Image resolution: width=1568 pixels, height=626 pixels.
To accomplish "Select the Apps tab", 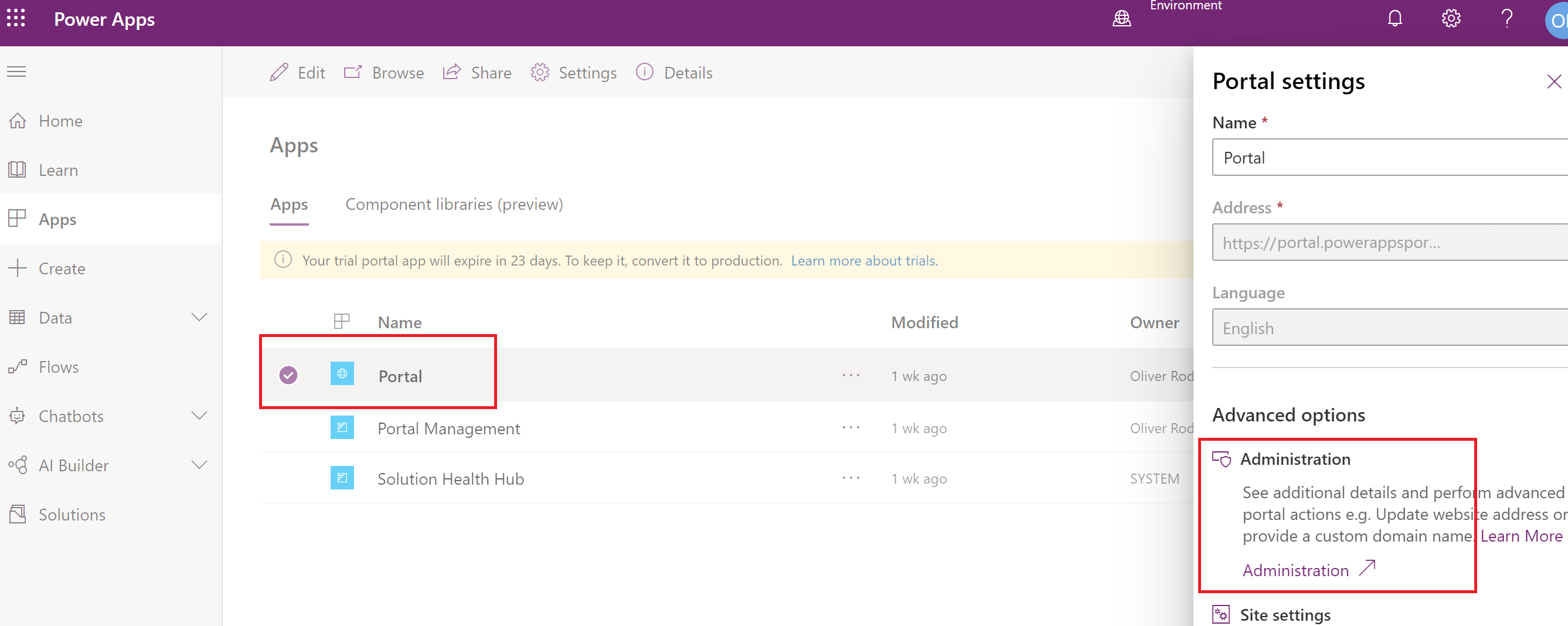I will [288, 204].
